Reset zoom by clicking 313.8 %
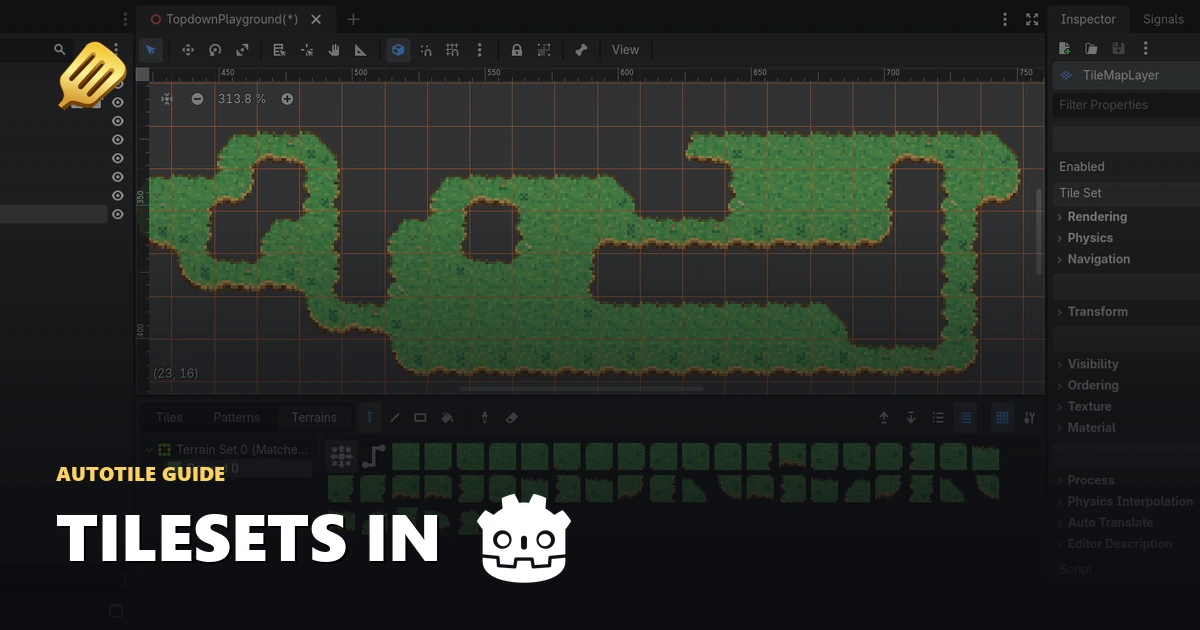Viewport: 1200px width, 630px height. coord(242,99)
